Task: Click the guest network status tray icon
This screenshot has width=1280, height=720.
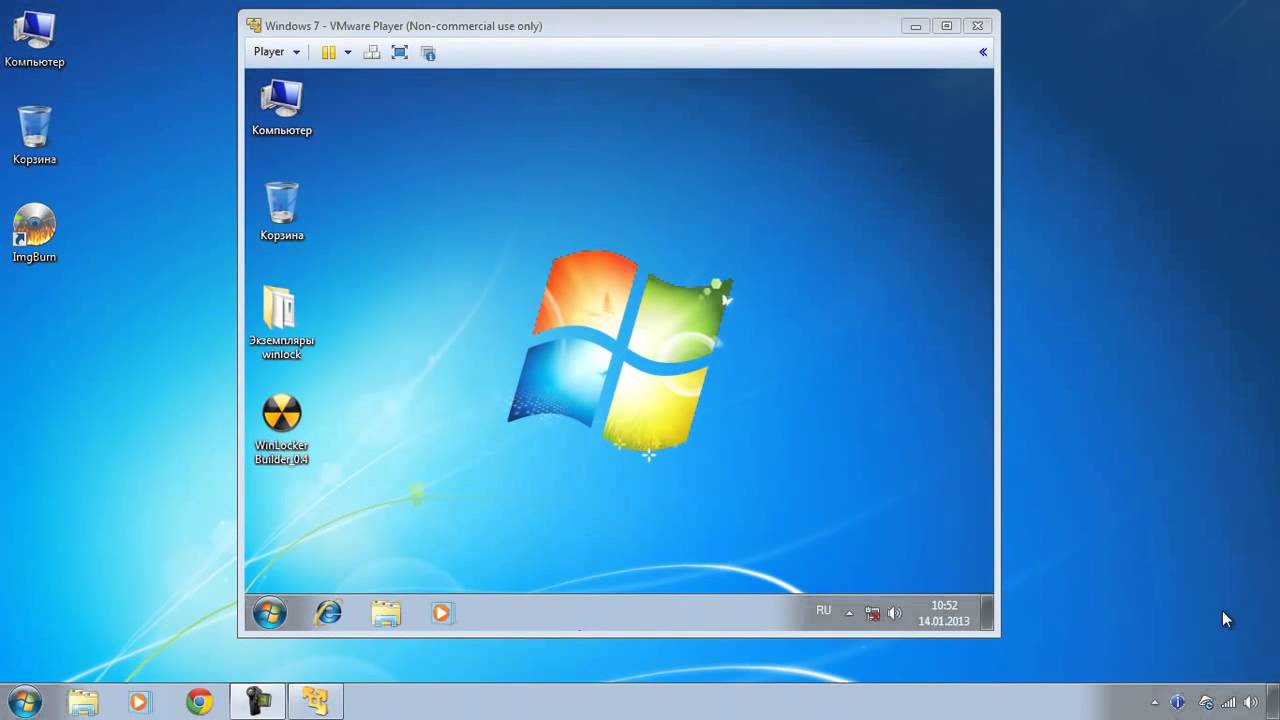Action: [872, 613]
